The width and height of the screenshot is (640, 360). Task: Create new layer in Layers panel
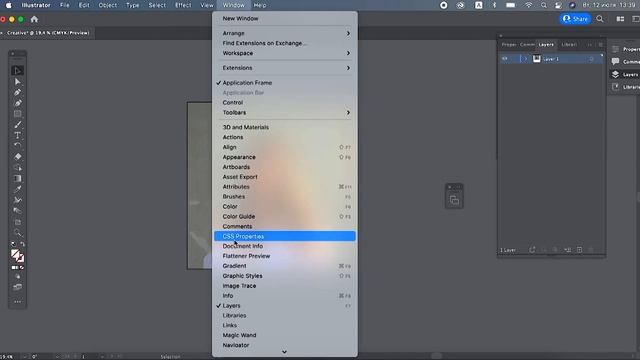point(580,249)
